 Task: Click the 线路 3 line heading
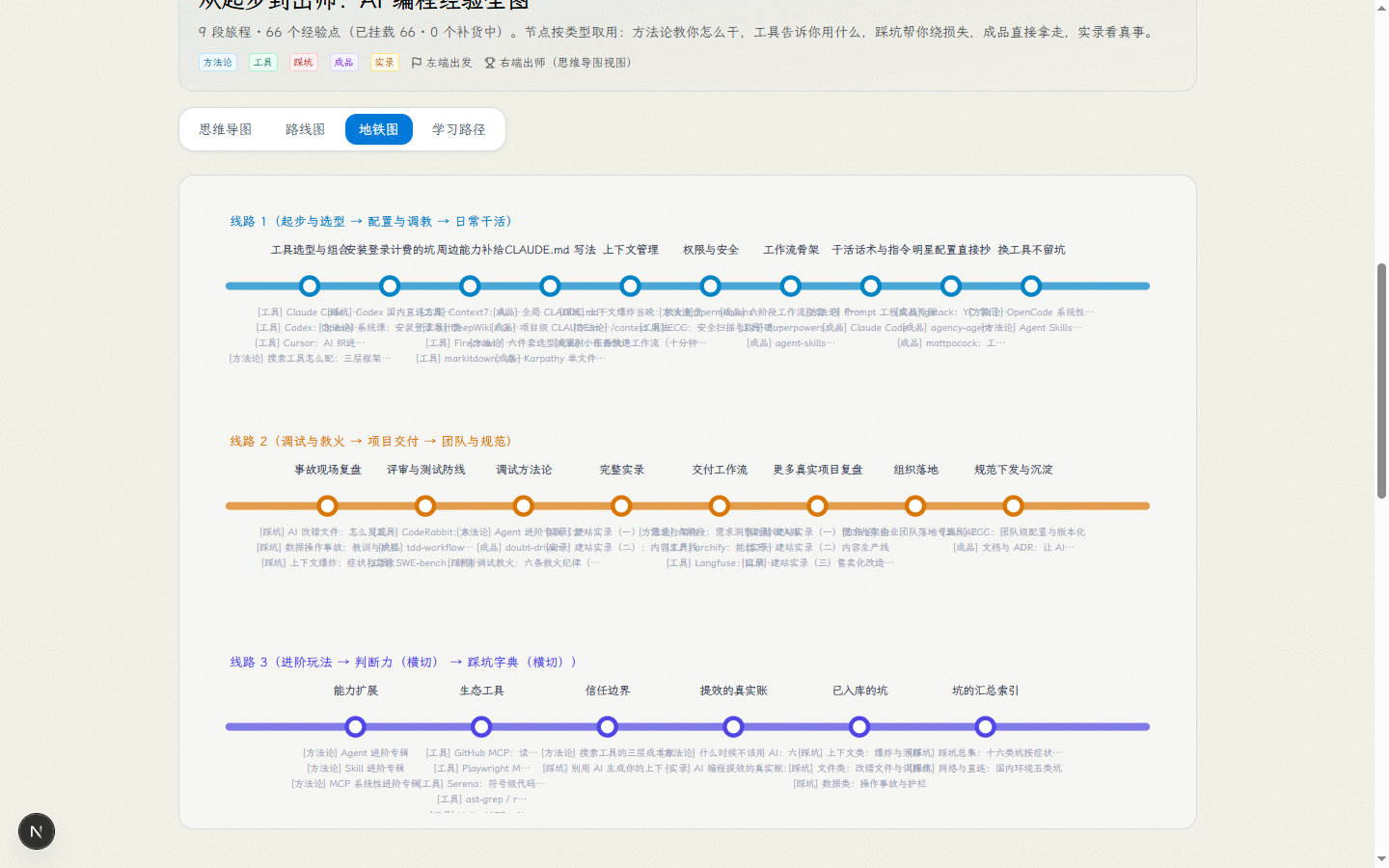tap(404, 662)
